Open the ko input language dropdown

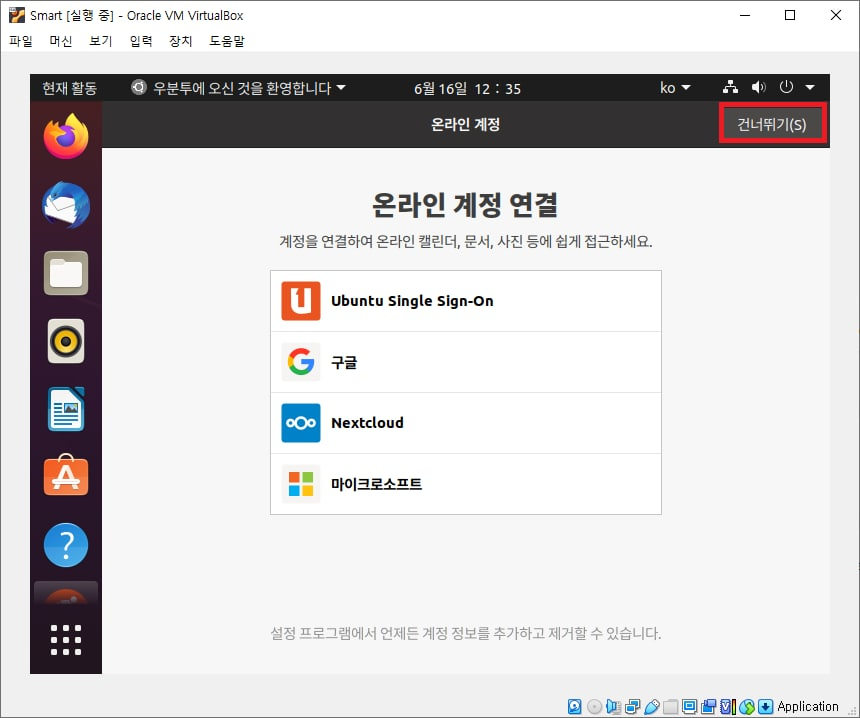(675, 88)
